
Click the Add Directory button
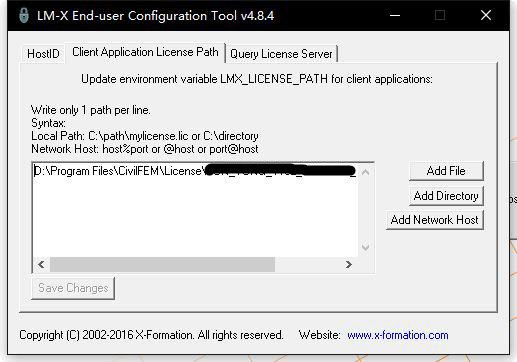tap(446, 196)
